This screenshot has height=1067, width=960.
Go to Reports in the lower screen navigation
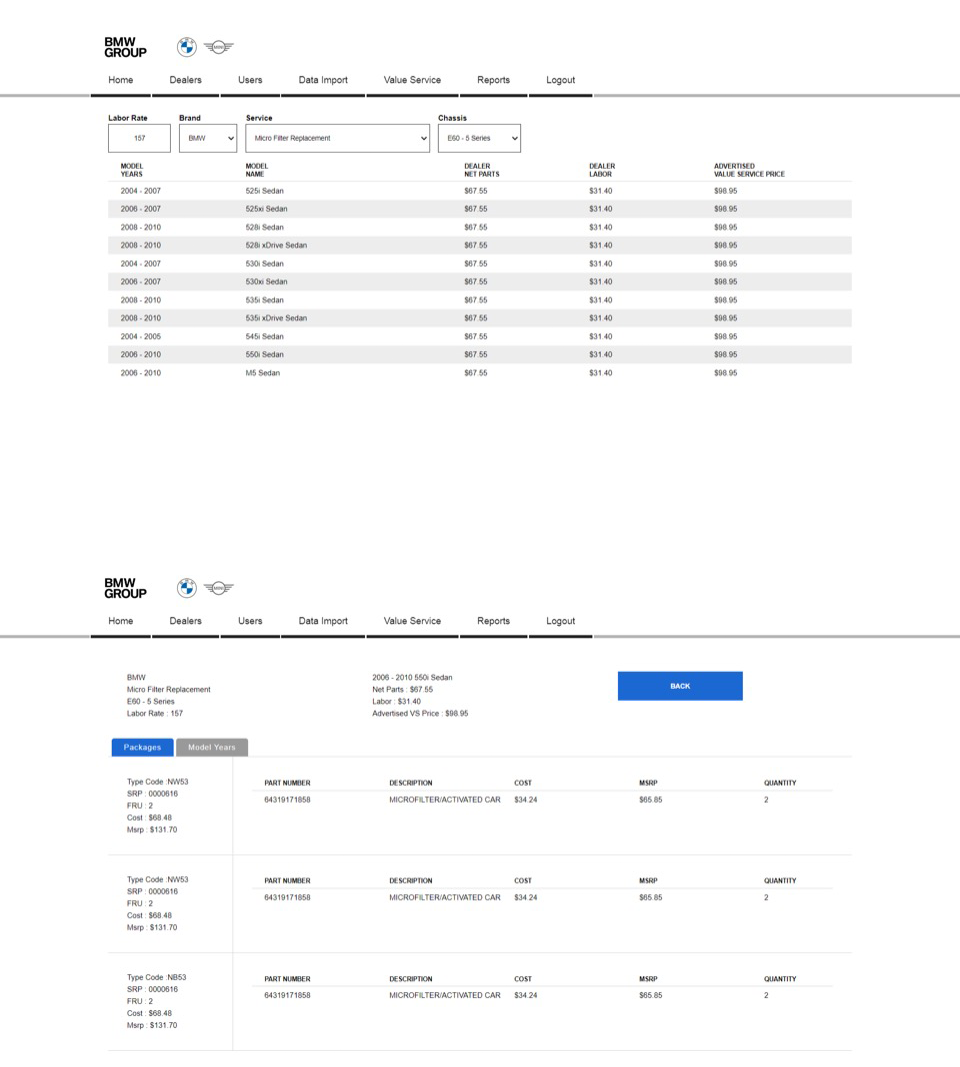click(x=493, y=621)
